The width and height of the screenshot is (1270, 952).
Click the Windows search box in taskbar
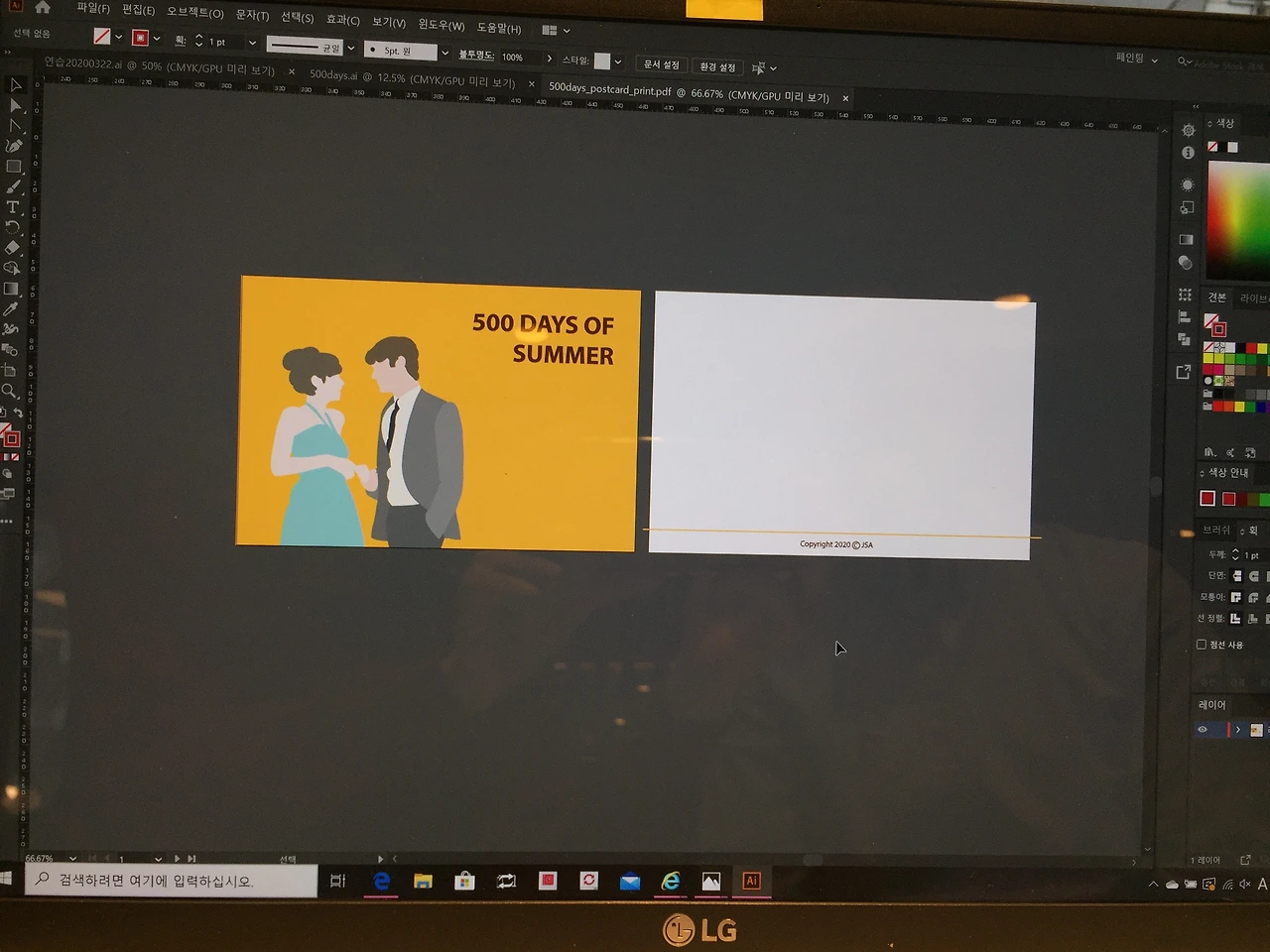click(171, 880)
